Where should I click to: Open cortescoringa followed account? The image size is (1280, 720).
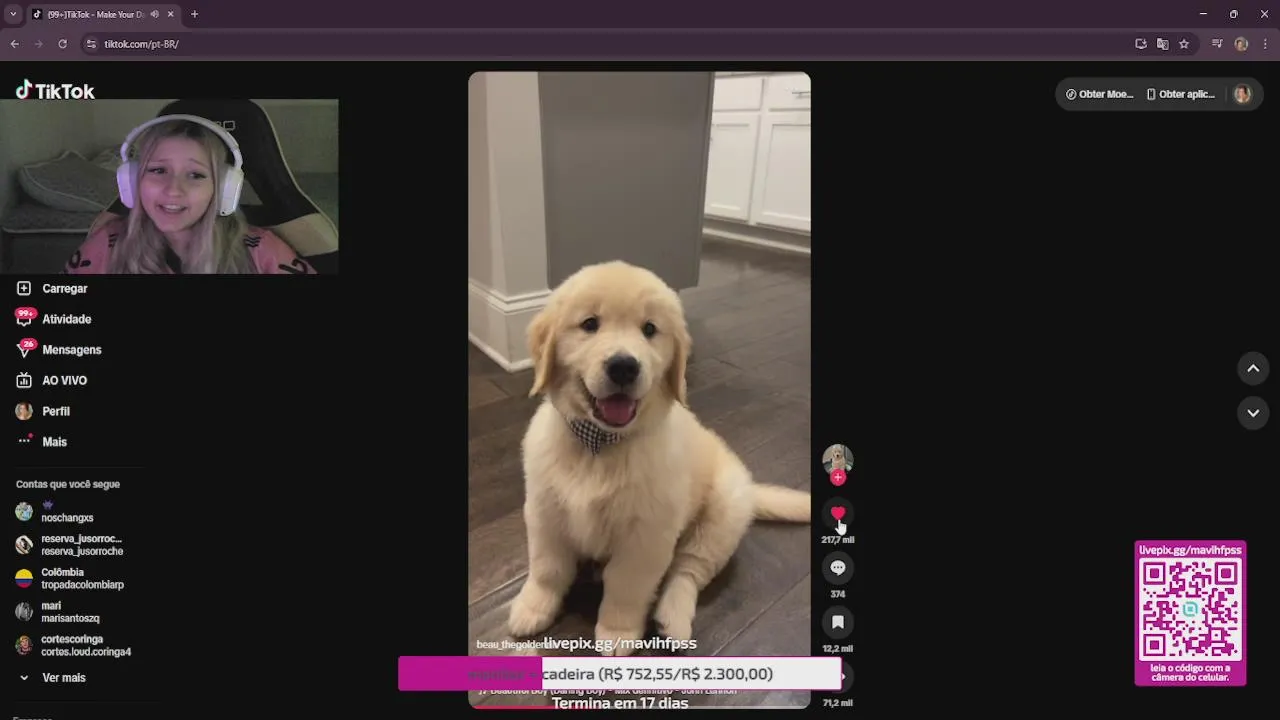click(x=74, y=645)
